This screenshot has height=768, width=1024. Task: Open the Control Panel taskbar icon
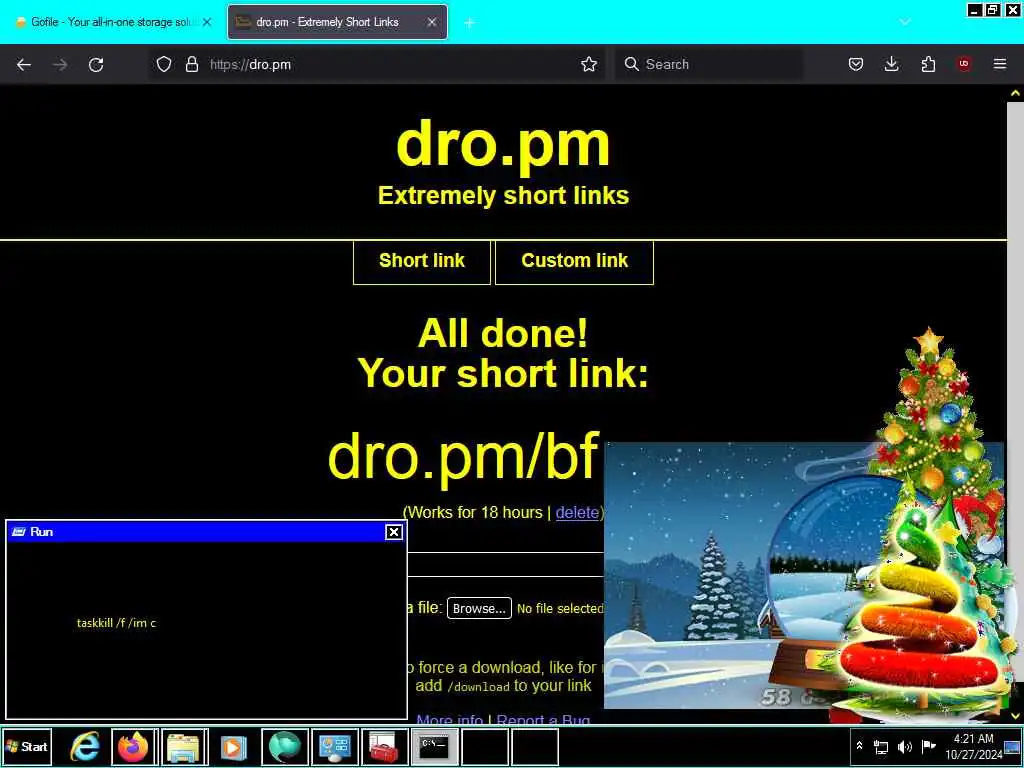click(334, 746)
